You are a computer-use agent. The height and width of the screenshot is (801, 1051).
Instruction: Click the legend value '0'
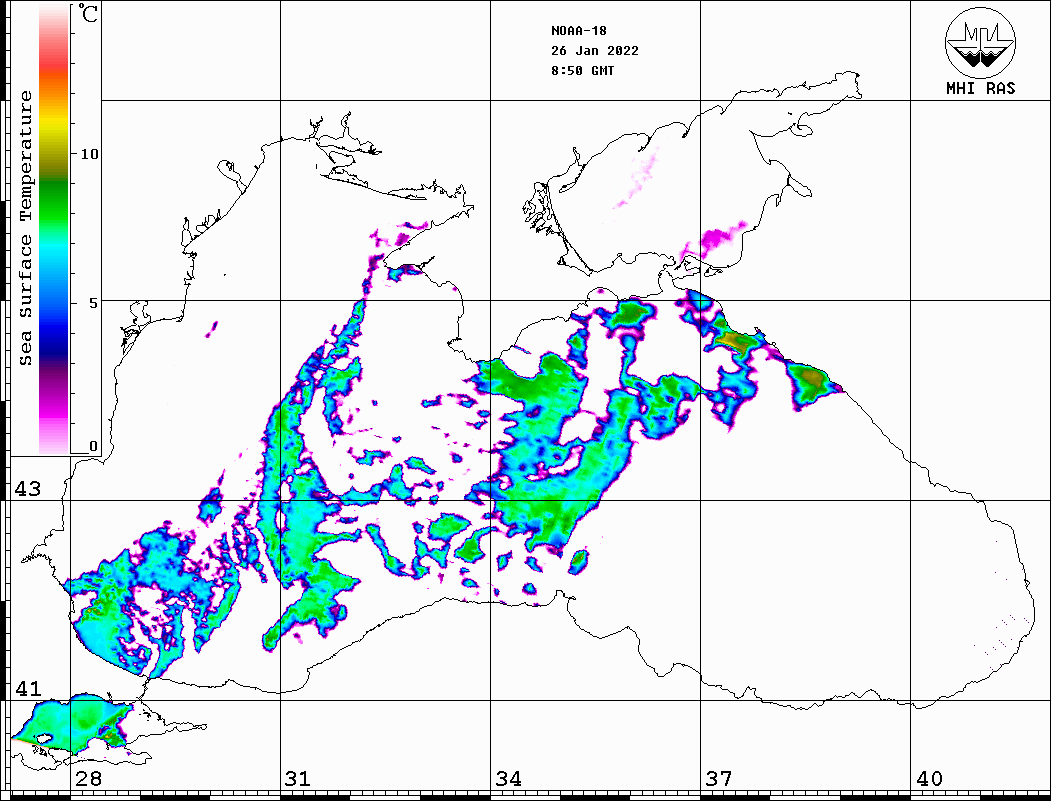coord(93,446)
